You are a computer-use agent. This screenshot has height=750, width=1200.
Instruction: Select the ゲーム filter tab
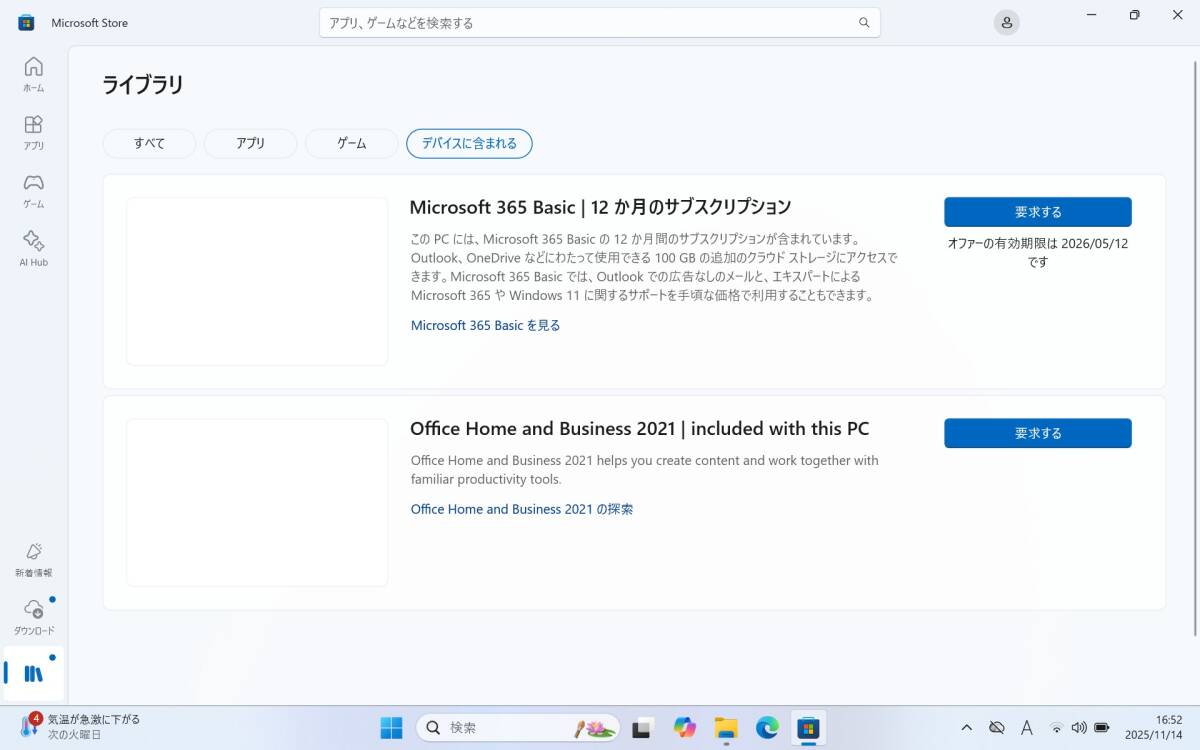click(351, 143)
